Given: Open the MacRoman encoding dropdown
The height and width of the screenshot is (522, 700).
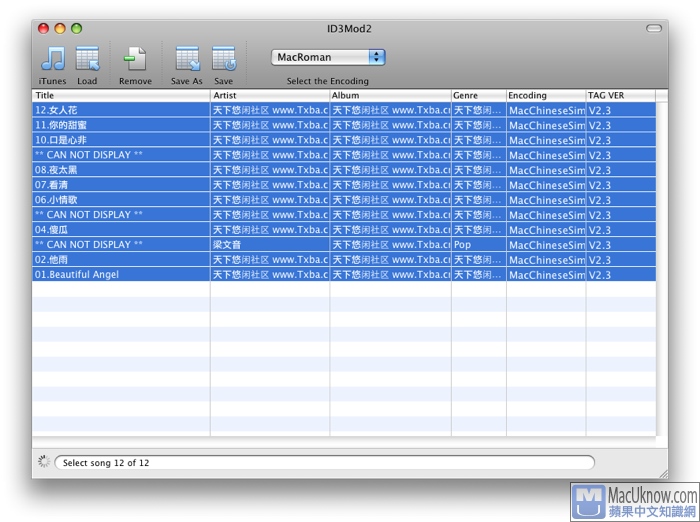Looking at the screenshot, I should [328, 57].
